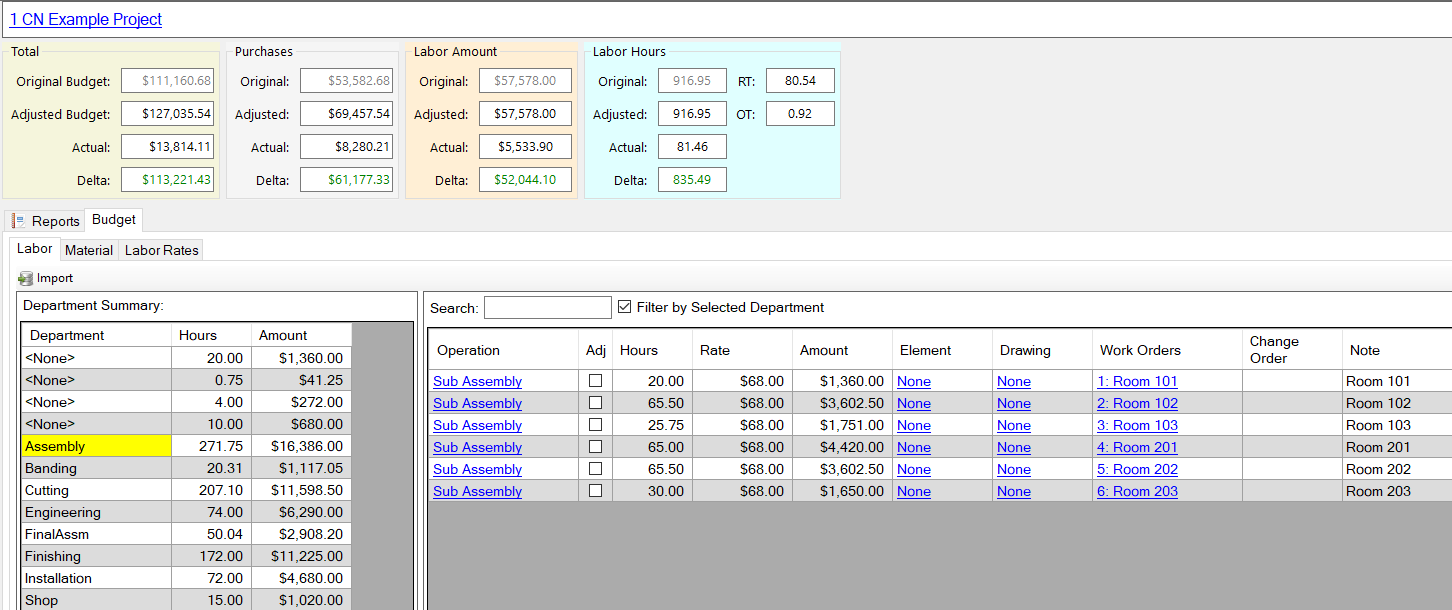Click the Drawing None link for Room 202
This screenshot has width=1452, height=610.
pos(1014,469)
